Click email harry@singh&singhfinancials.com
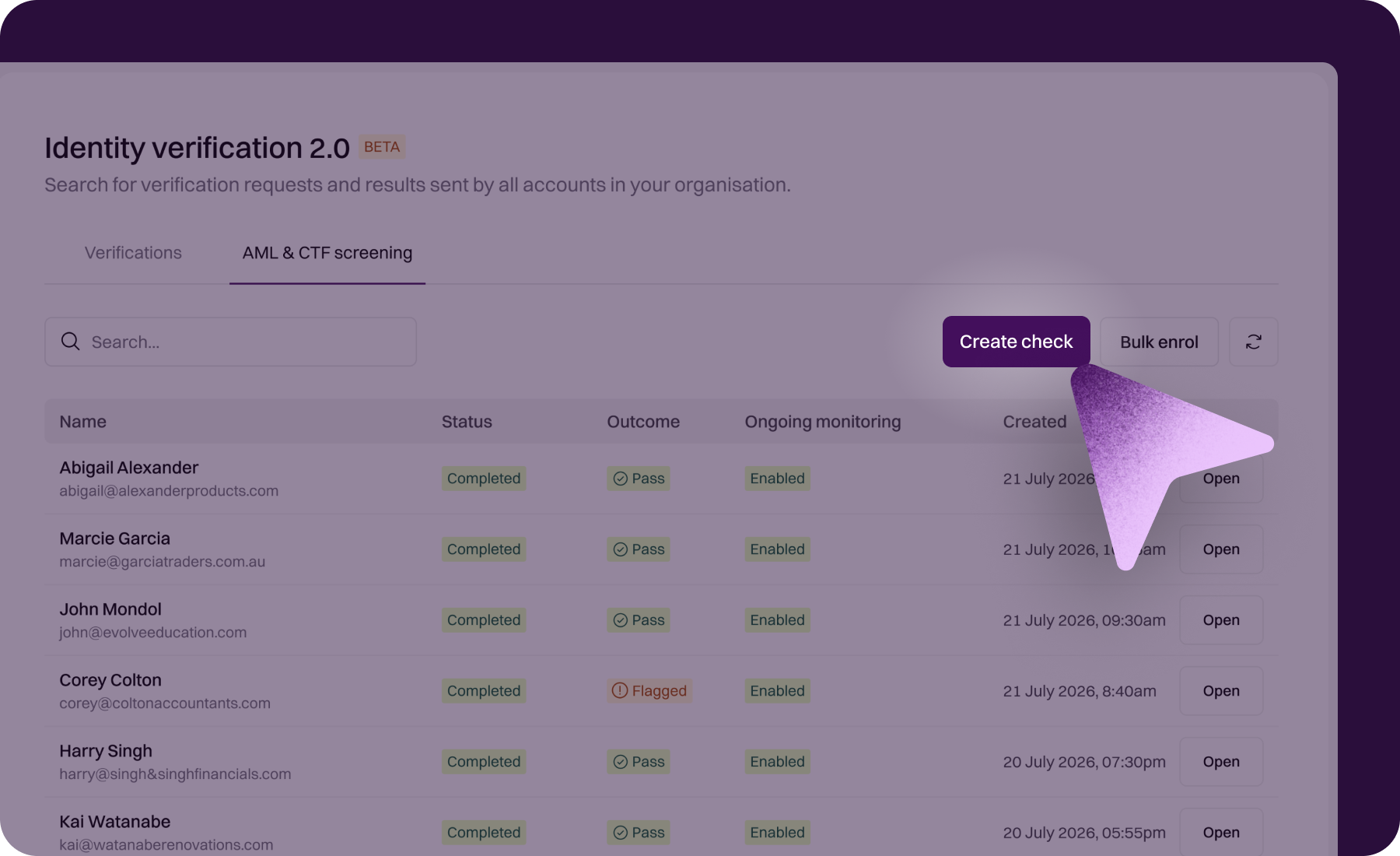 coord(176,774)
